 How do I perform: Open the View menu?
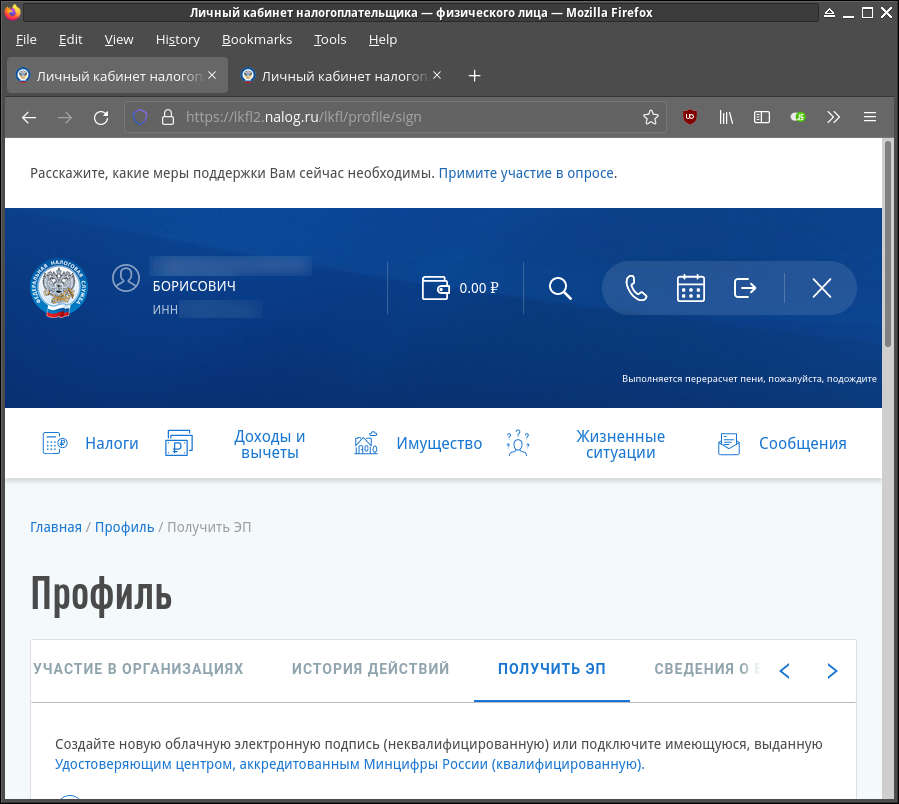point(119,40)
